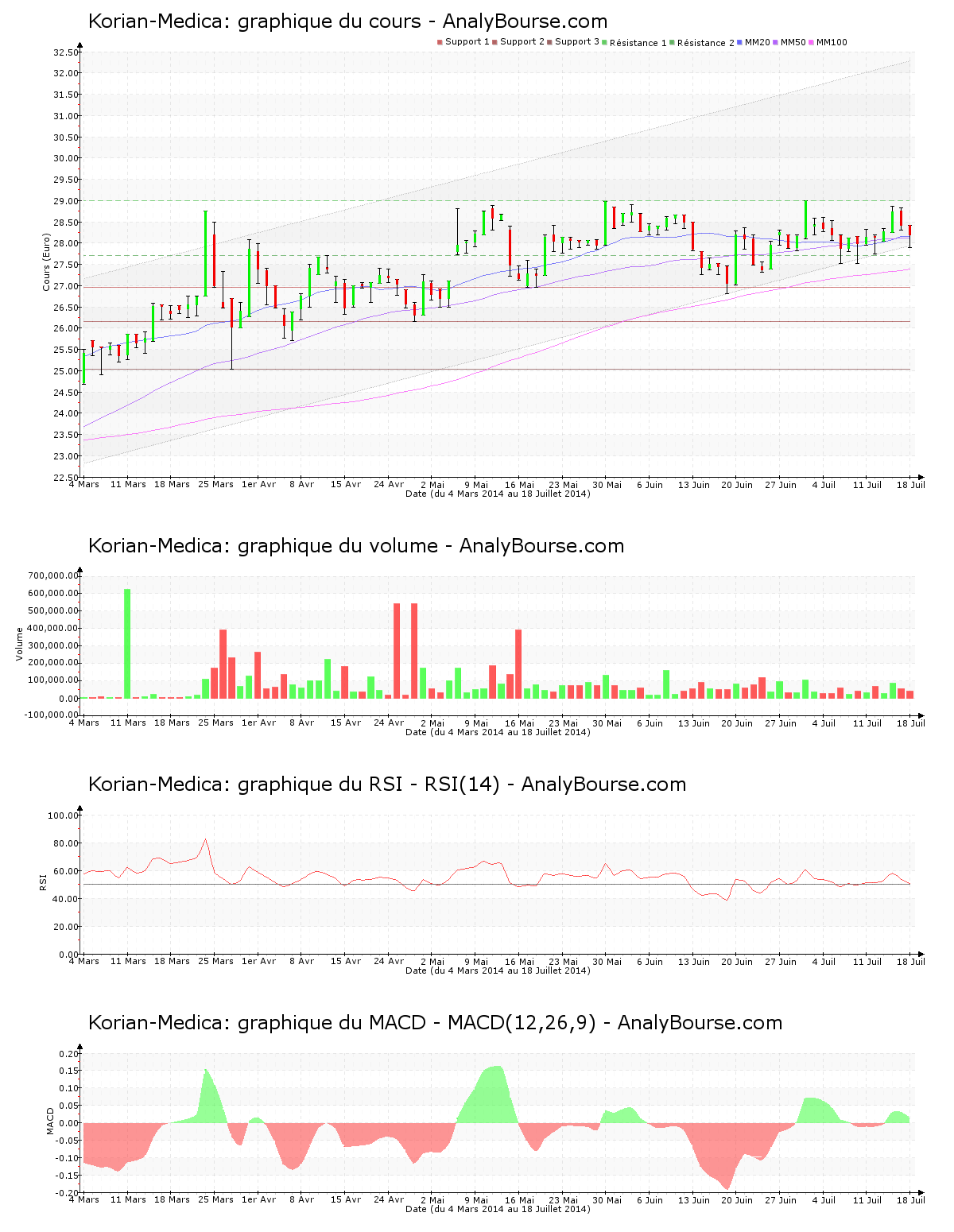Click '16 Mai' date on RSI chart axis
This screenshot has width=954, height=1232.
click(x=520, y=961)
